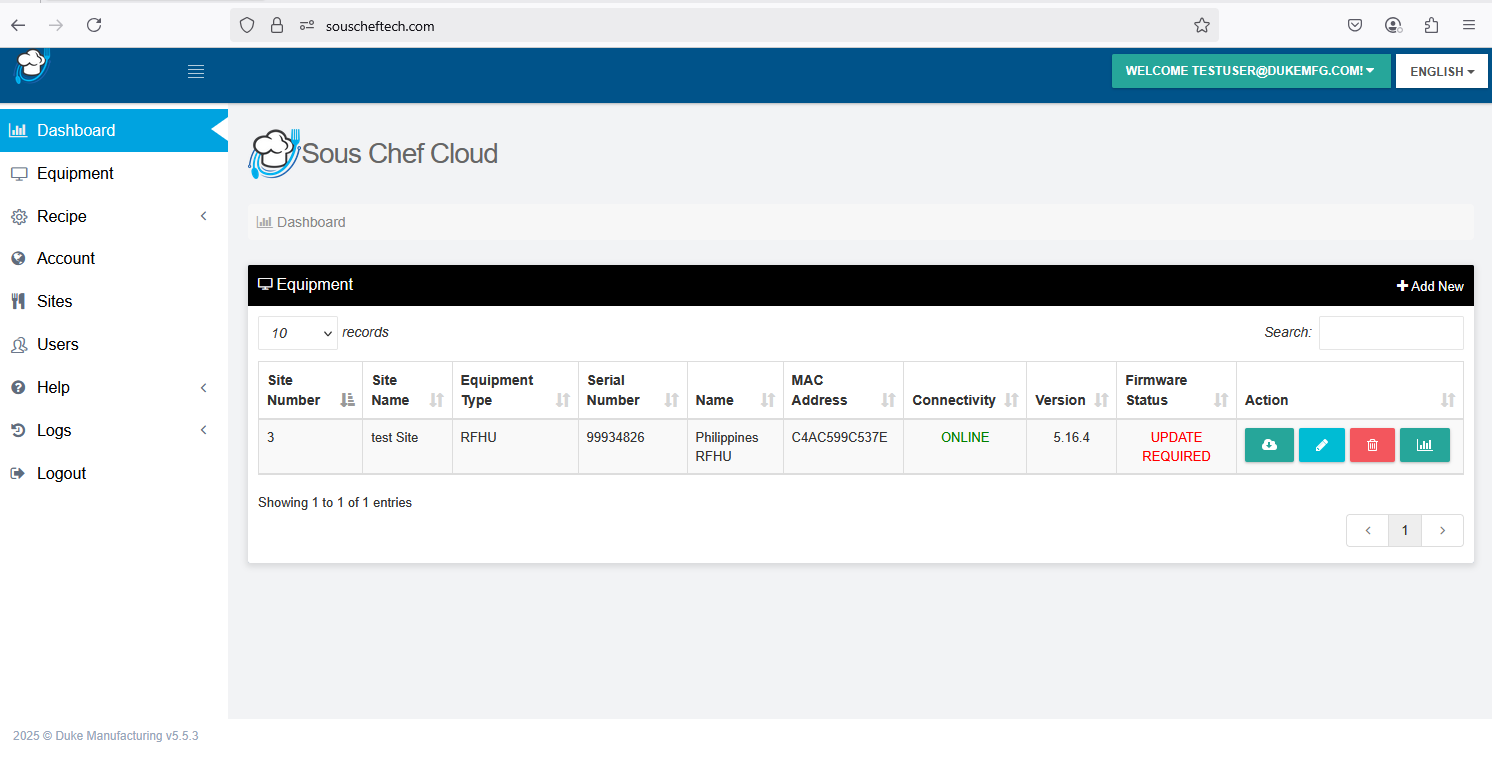Sort table by Equipment Type column
This screenshot has width=1492, height=760.
[x=515, y=390]
